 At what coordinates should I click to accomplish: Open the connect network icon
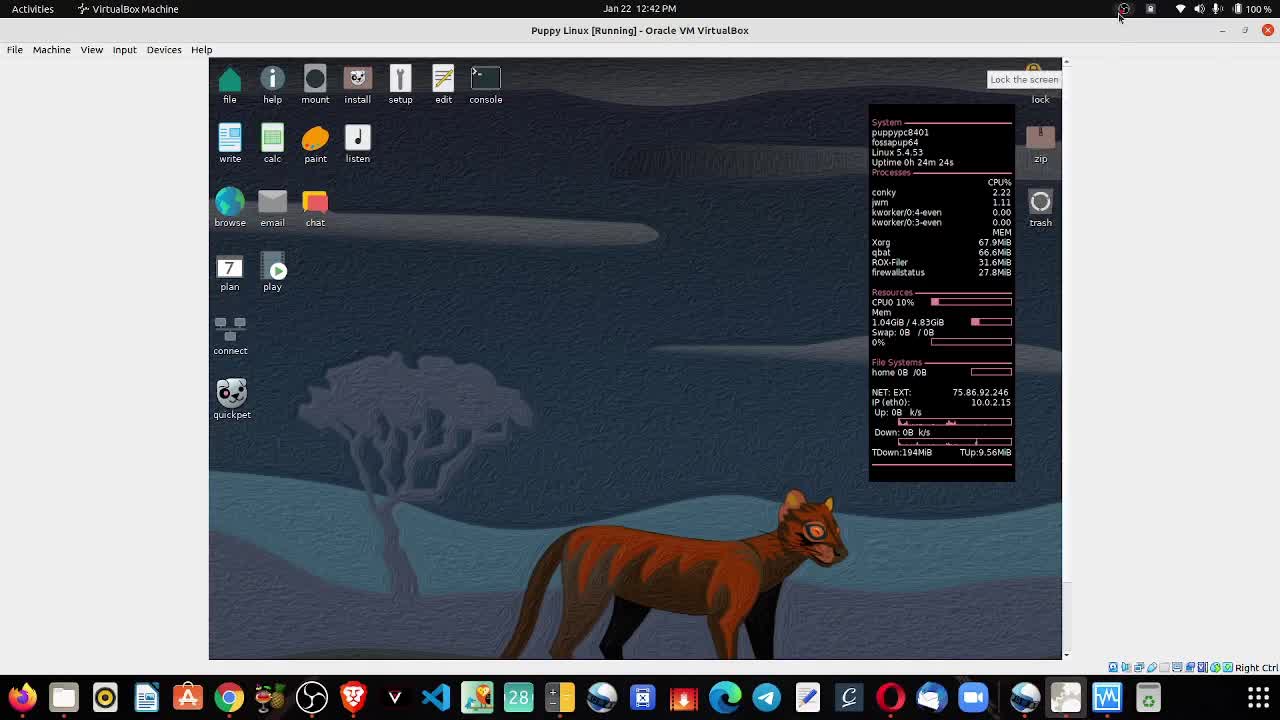(x=229, y=336)
